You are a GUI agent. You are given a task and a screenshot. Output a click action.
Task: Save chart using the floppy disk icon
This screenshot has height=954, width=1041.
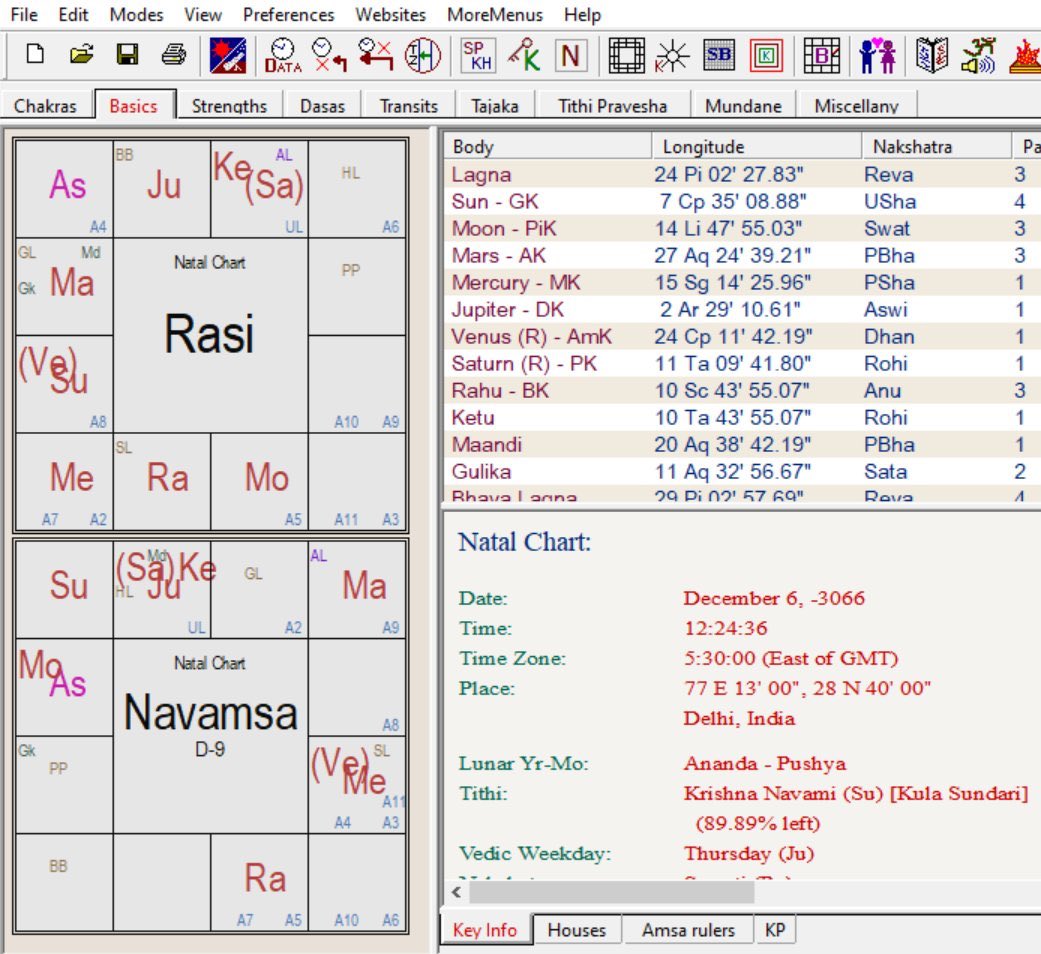[127, 54]
